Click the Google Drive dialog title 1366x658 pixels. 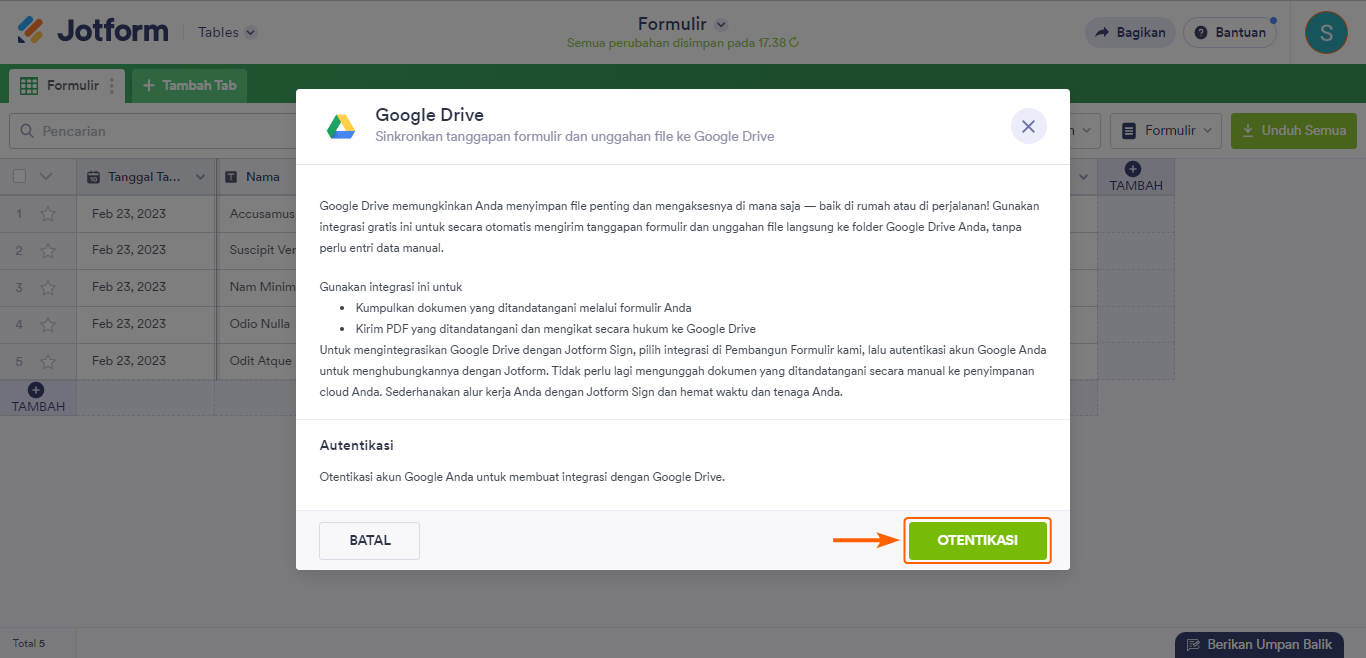coord(429,115)
